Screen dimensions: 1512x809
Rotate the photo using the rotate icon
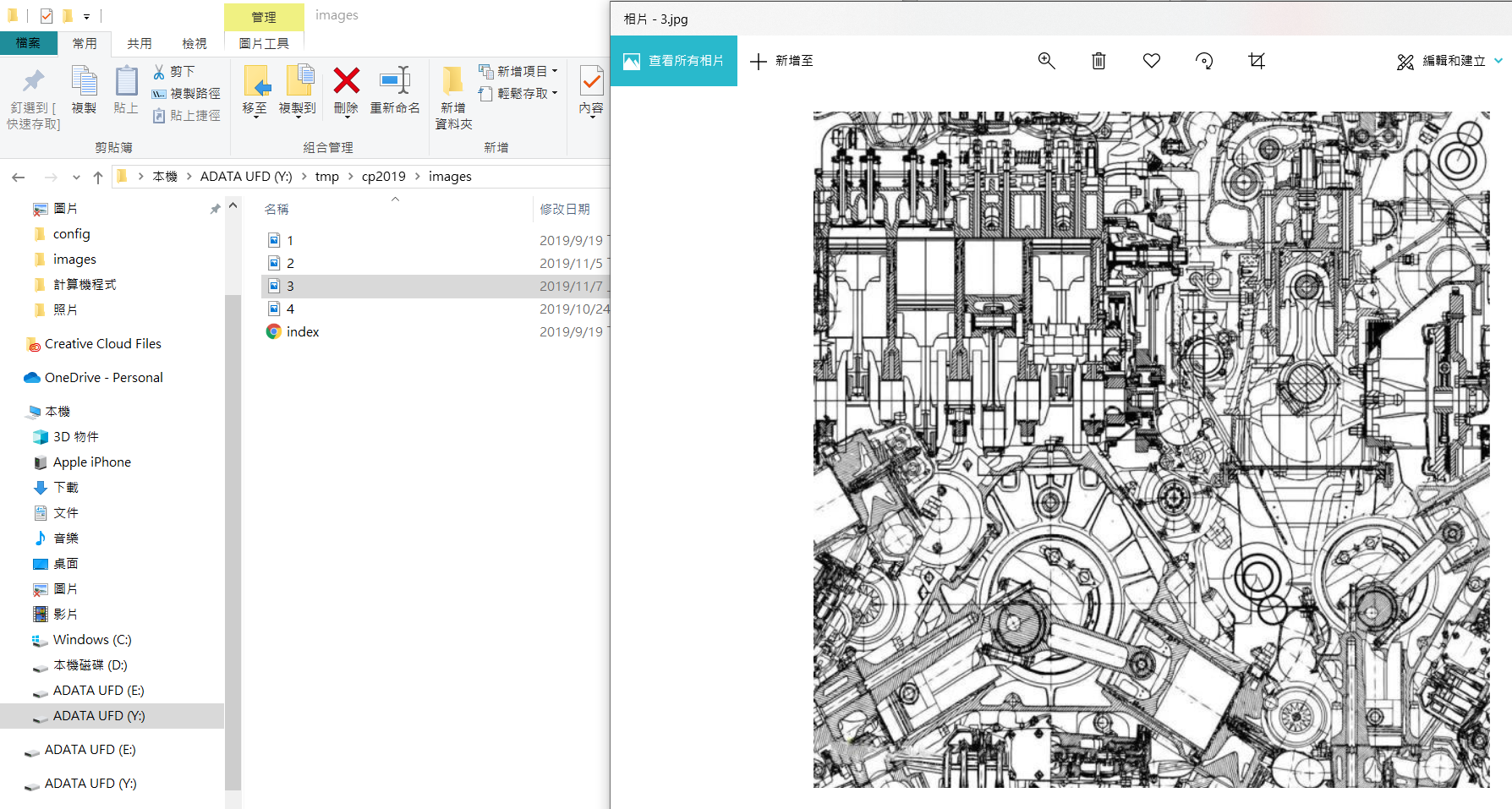click(1203, 61)
